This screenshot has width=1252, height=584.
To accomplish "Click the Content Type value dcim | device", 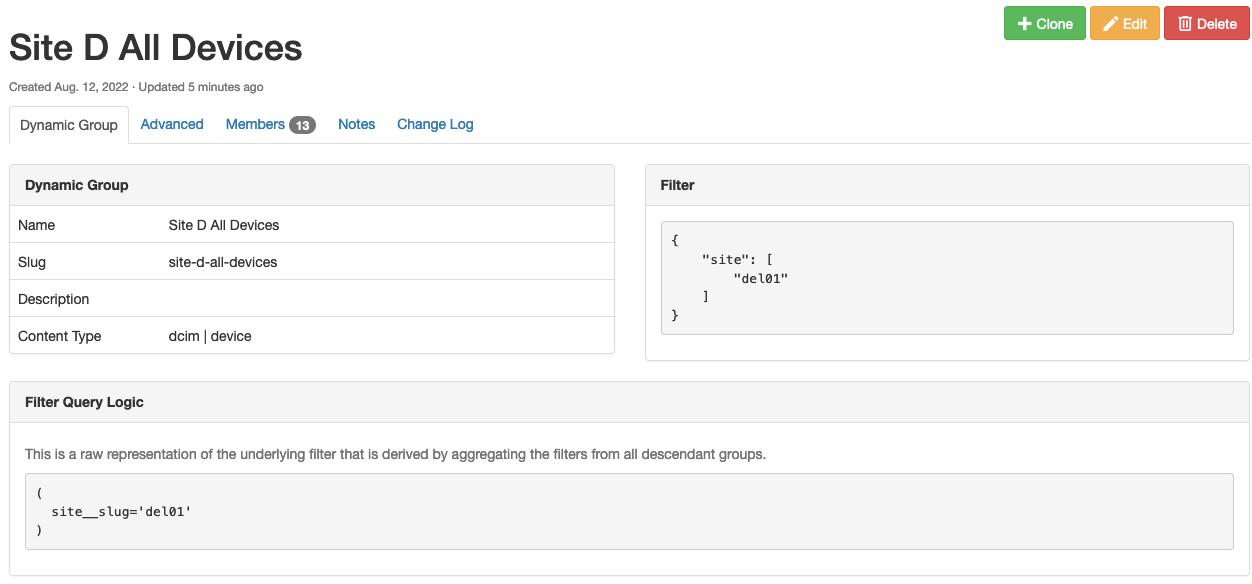I will [x=210, y=336].
